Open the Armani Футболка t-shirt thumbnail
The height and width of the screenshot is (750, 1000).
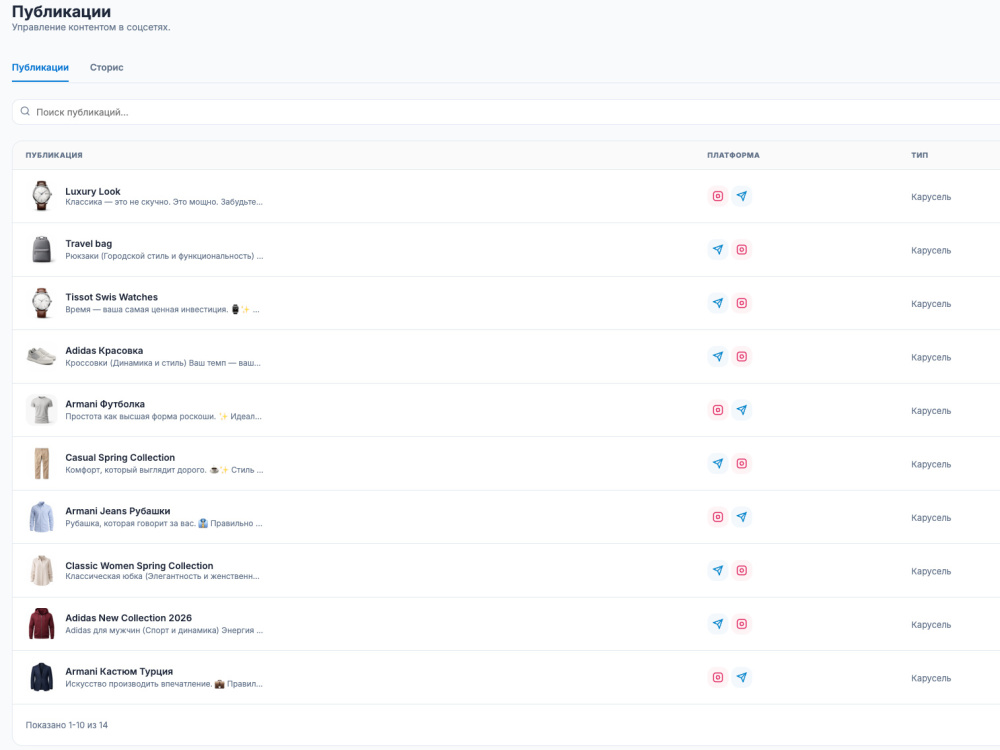pyautogui.click(x=41, y=410)
